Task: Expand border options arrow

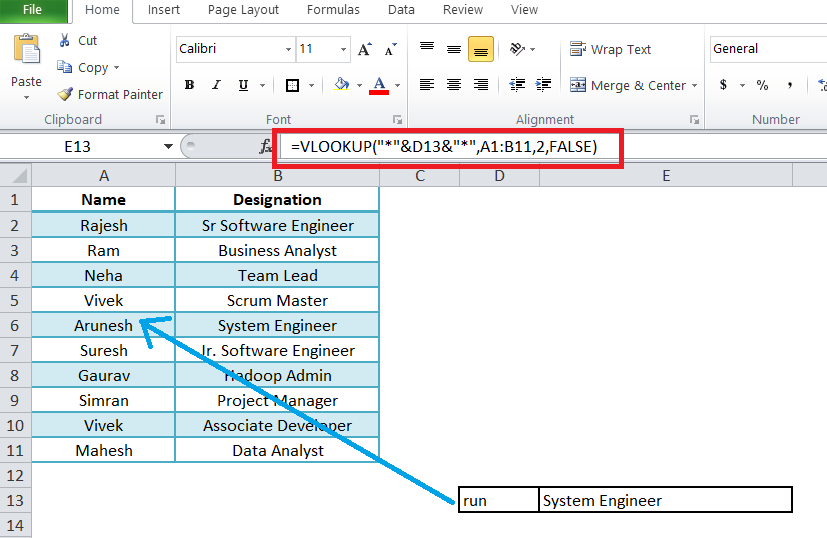Action: tap(311, 85)
